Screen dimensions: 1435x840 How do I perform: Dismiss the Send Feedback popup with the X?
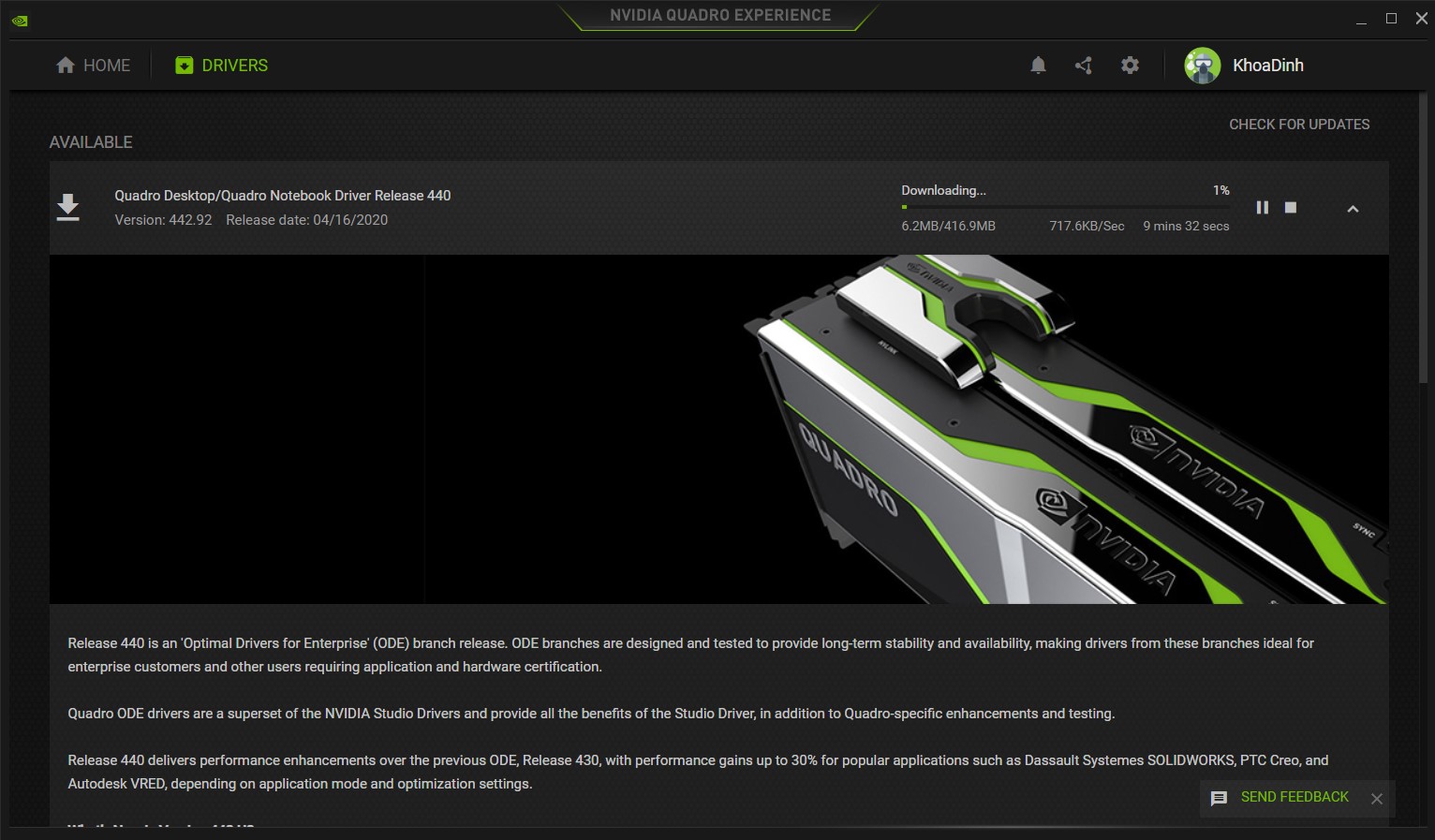coord(1377,799)
